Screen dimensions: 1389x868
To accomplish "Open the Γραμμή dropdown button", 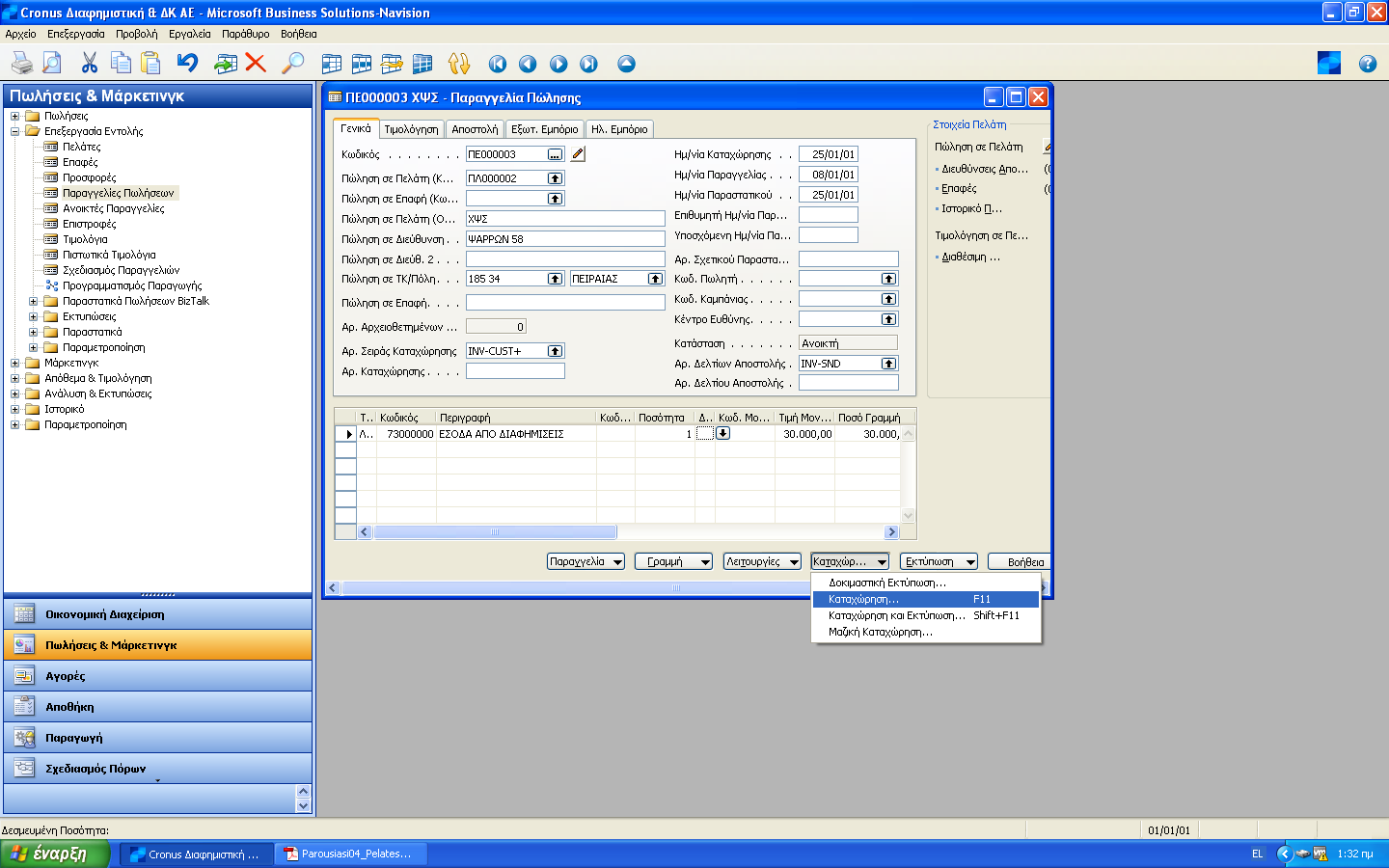I will [x=673, y=561].
